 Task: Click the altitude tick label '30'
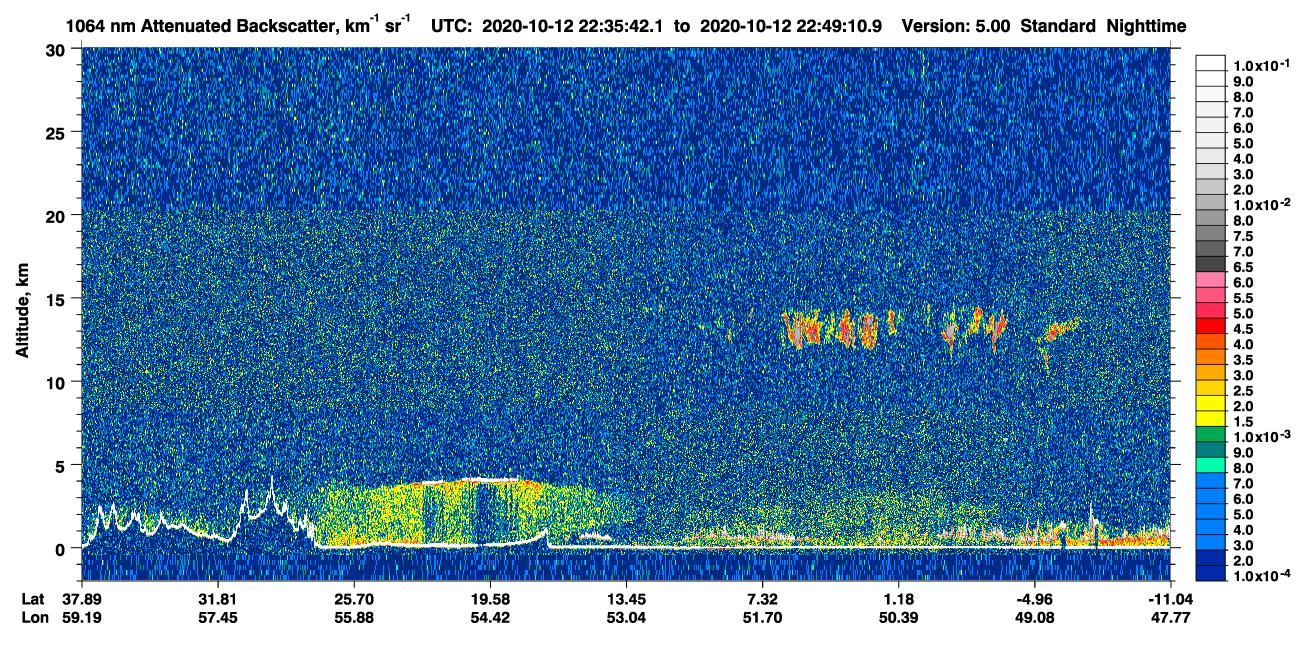point(57,50)
